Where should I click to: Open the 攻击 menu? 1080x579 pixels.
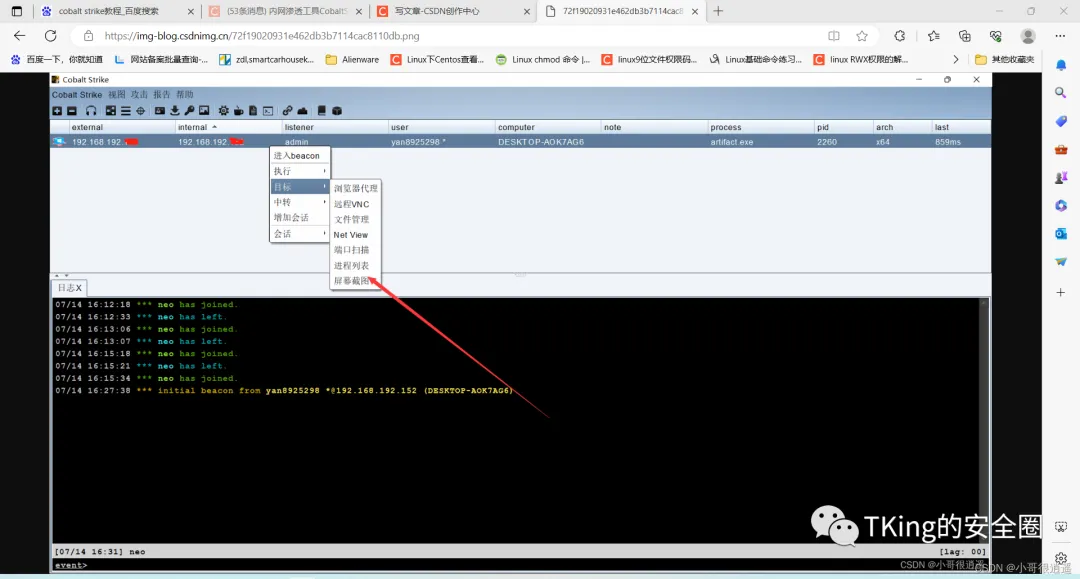click(139, 94)
